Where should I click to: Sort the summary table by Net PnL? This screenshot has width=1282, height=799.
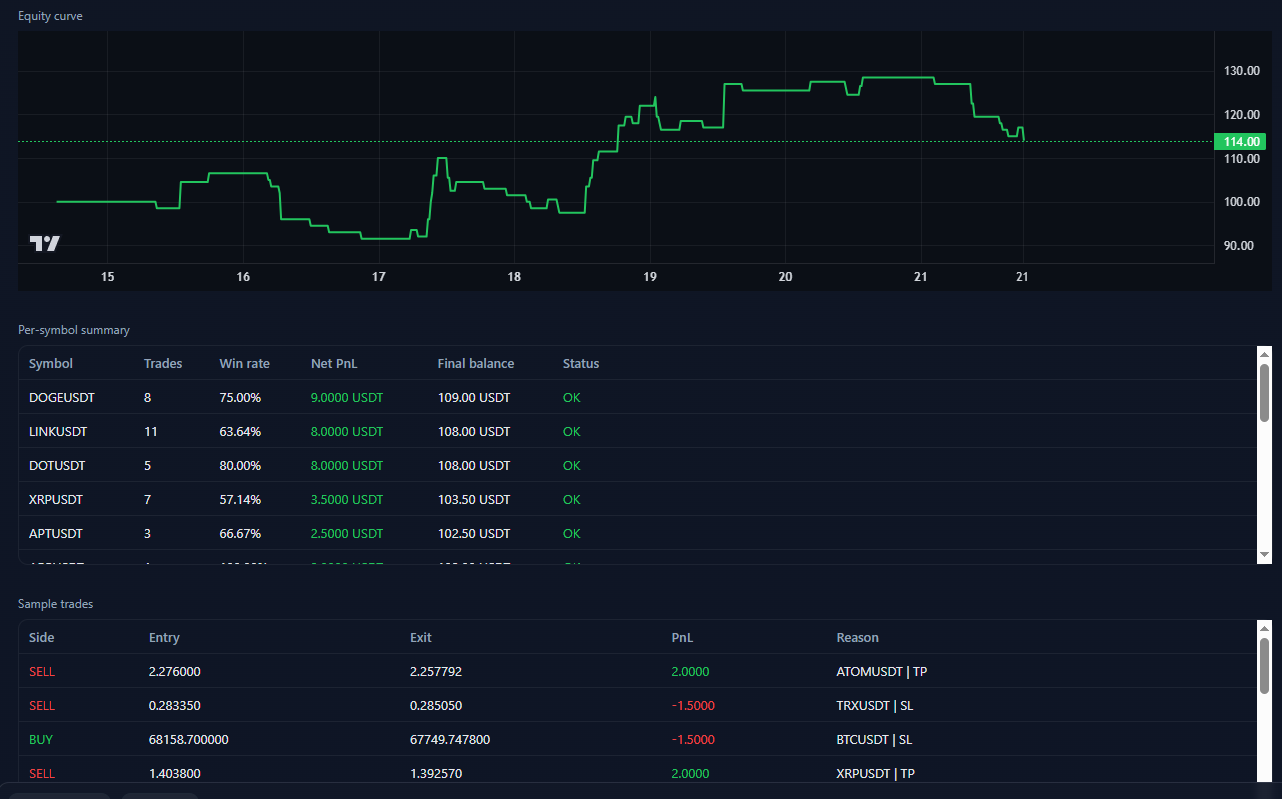coord(334,363)
